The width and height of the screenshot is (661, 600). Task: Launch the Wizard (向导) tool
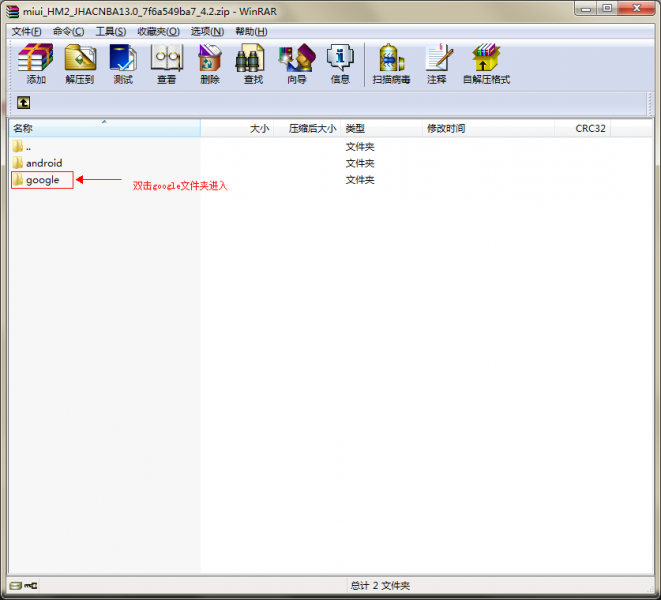point(297,64)
